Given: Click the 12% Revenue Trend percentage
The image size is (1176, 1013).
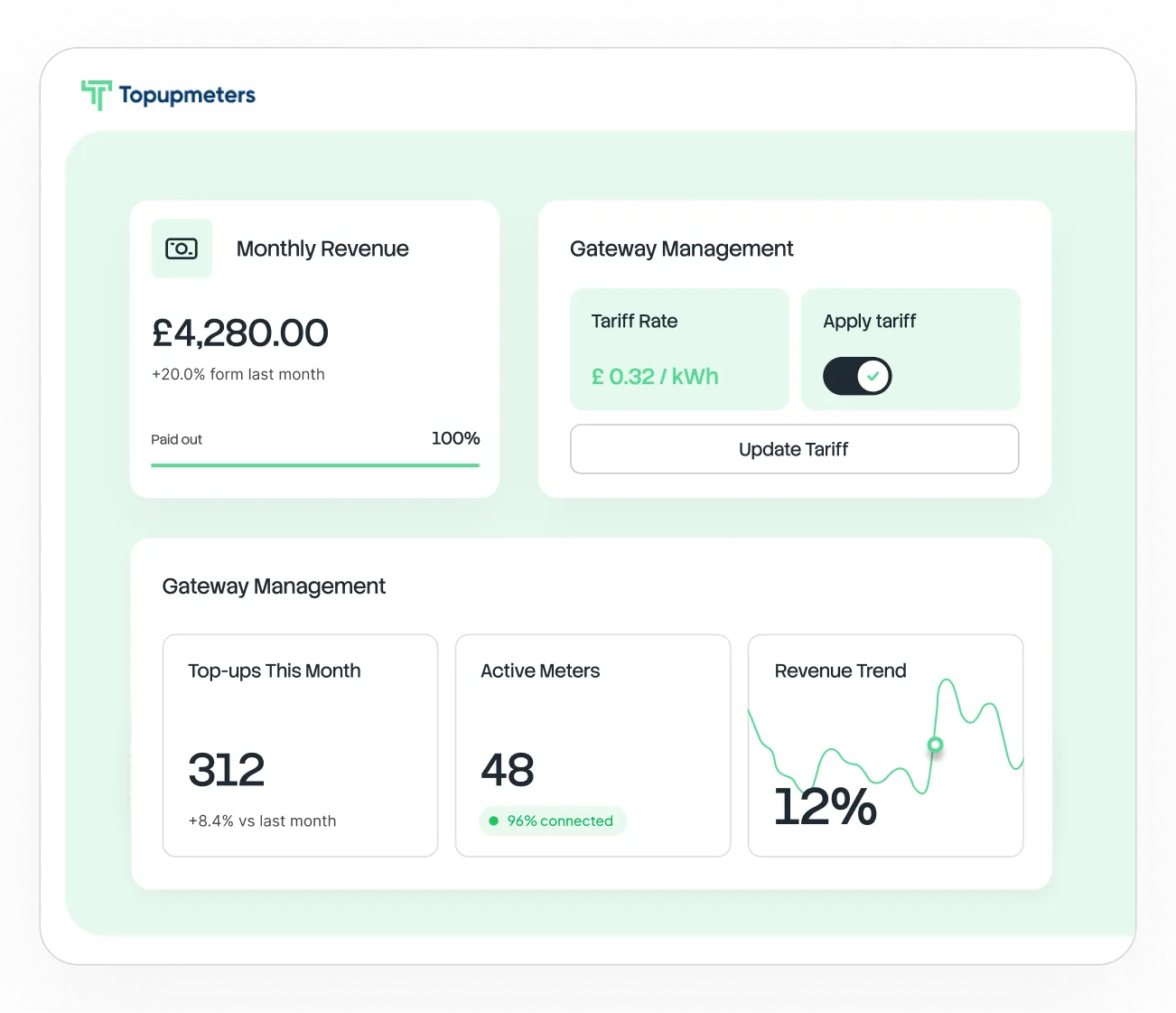Looking at the screenshot, I should pos(825,807).
